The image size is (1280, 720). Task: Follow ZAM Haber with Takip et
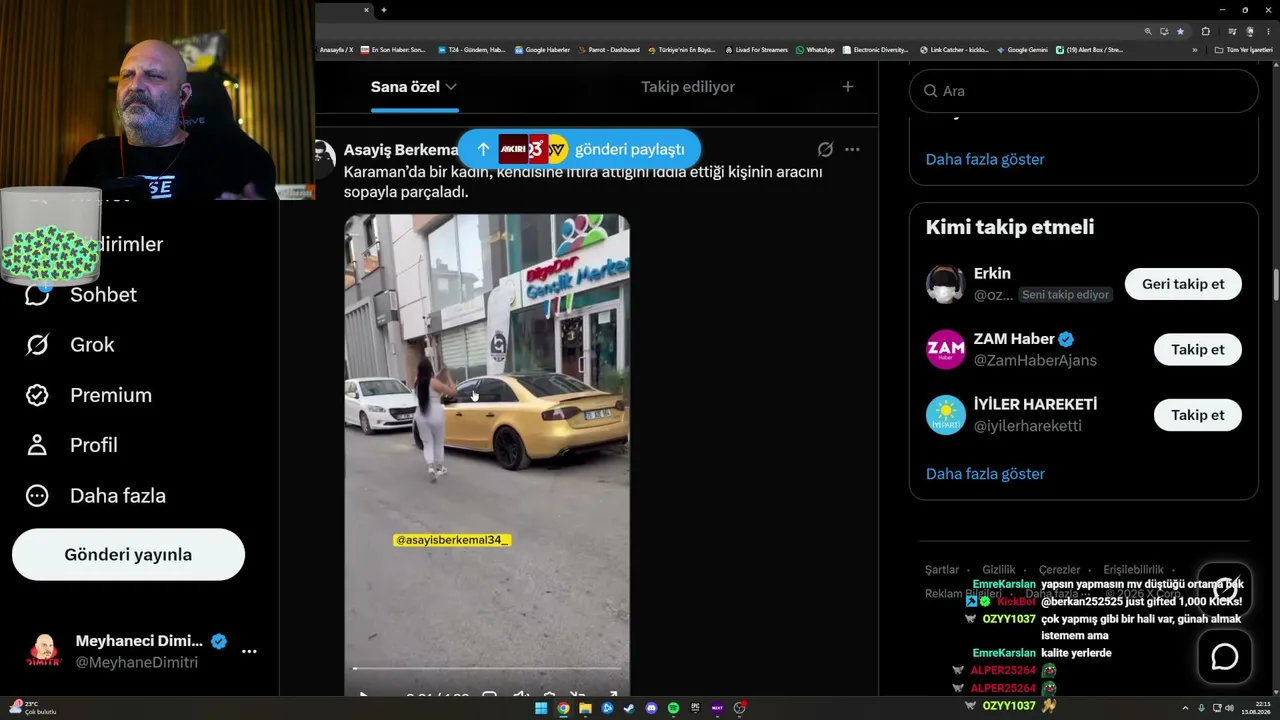coord(1198,349)
